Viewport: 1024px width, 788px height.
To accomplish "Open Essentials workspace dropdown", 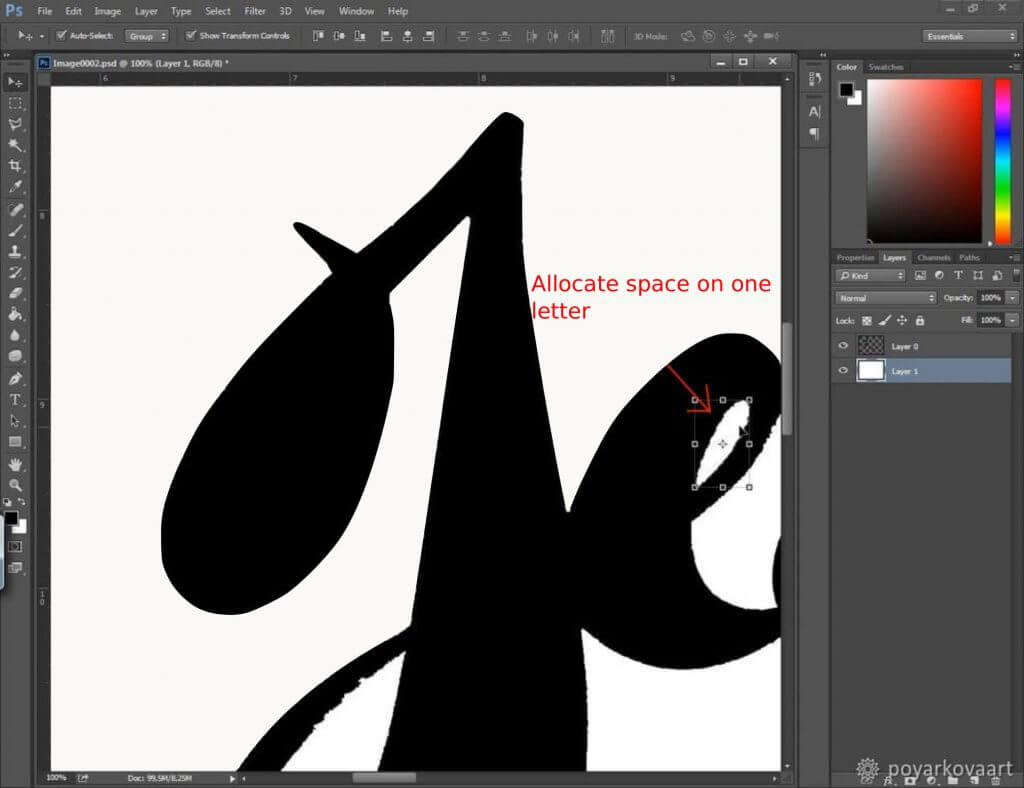I will tap(970, 36).
